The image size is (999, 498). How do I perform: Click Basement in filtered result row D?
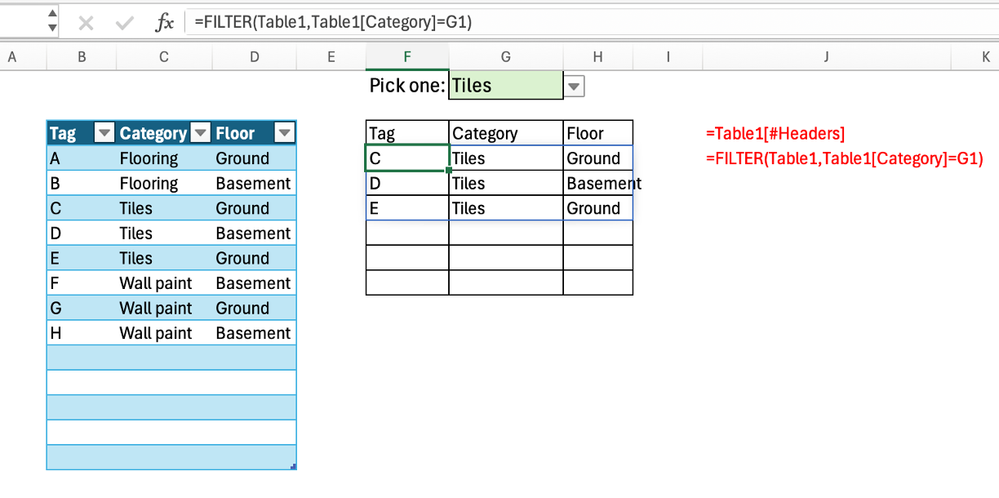[x=604, y=183]
